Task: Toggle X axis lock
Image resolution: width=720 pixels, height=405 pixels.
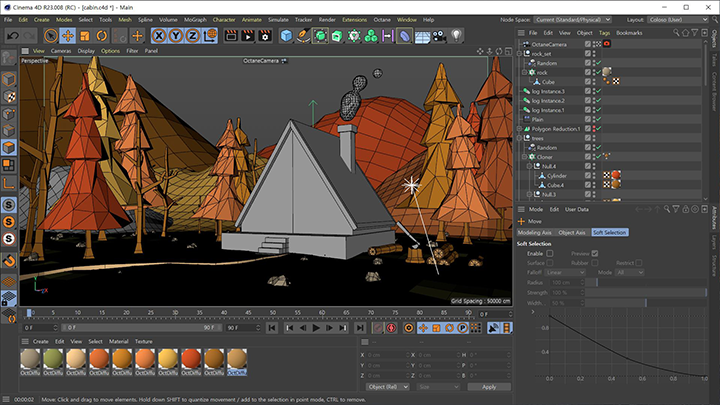Action: point(159,35)
